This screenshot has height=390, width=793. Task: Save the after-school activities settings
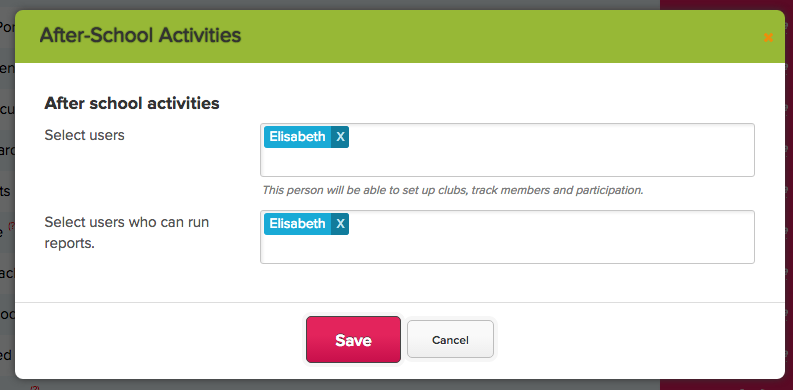click(x=354, y=340)
